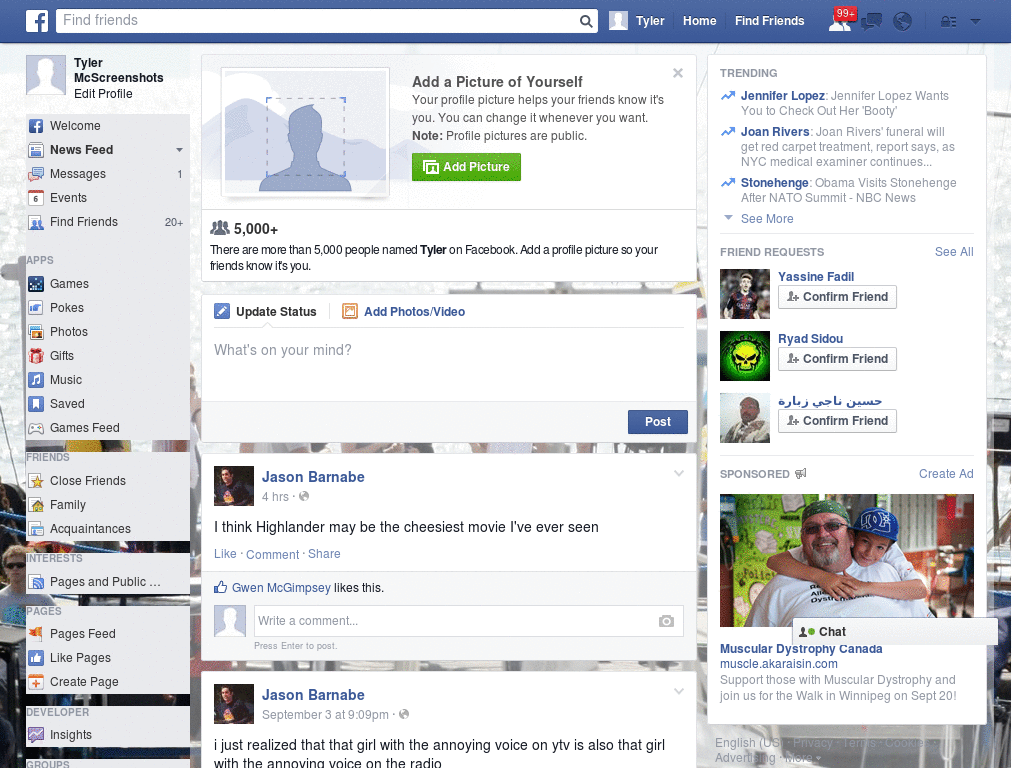This screenshot has height=768, width=1024.
Task: Confirm friend request from Yassine Fadil
Action: 837,297
